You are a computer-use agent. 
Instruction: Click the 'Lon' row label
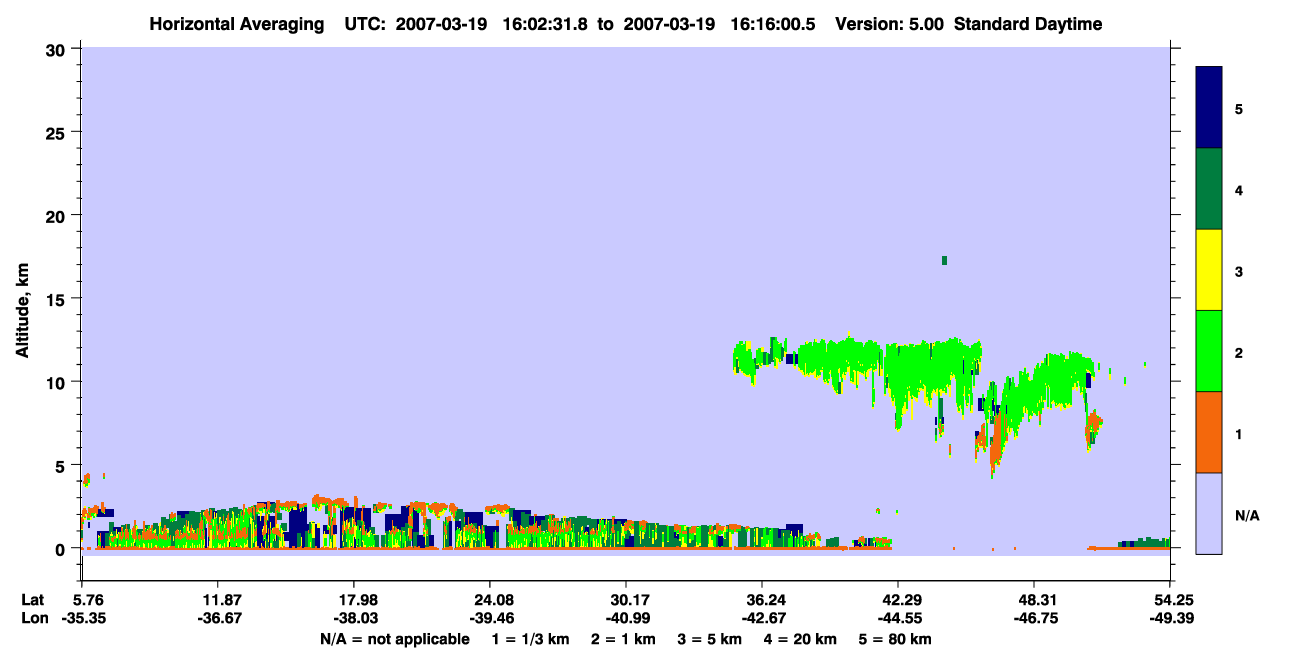pyautogui.click(x=33, y=619)
